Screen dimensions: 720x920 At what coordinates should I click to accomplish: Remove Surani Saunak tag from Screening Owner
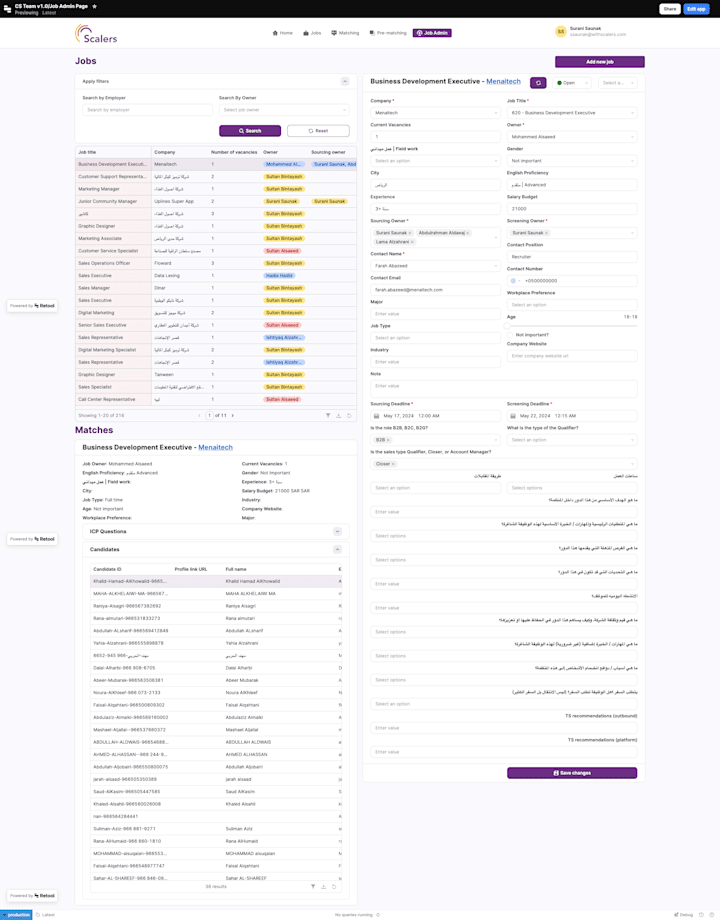[546, 233]
